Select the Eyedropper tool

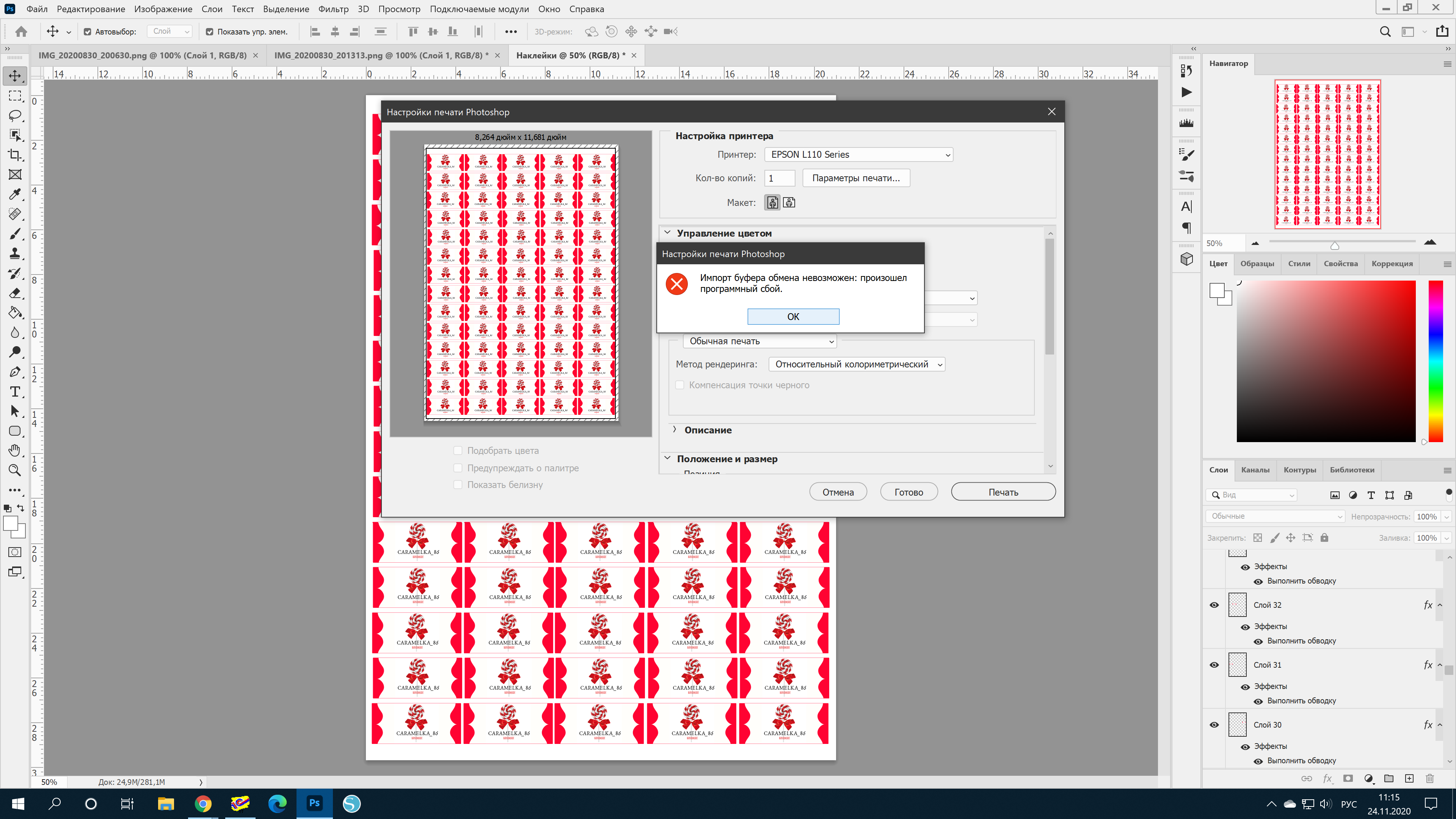[15, 195]
